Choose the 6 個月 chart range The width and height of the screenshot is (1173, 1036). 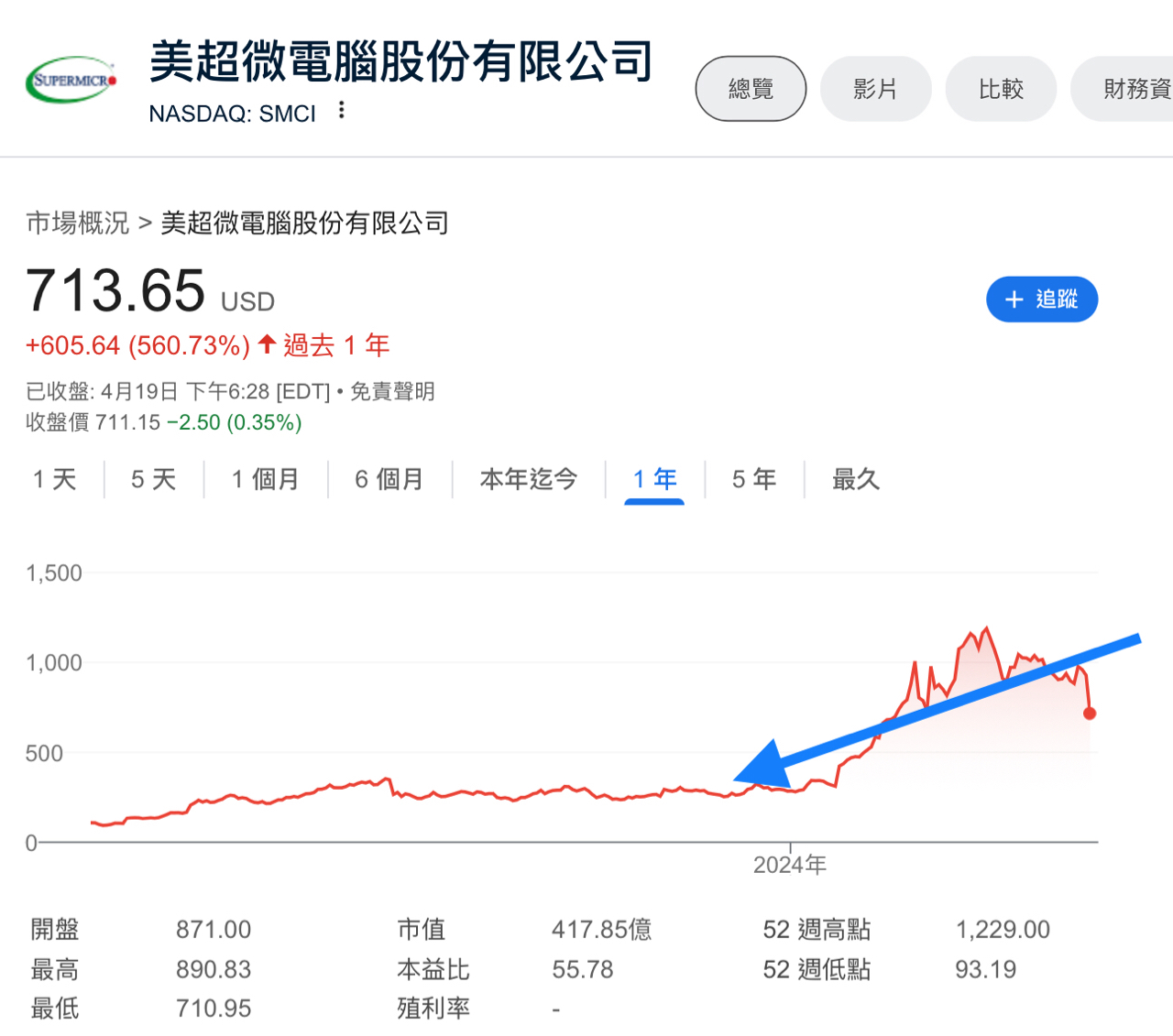tap(389, 479)
